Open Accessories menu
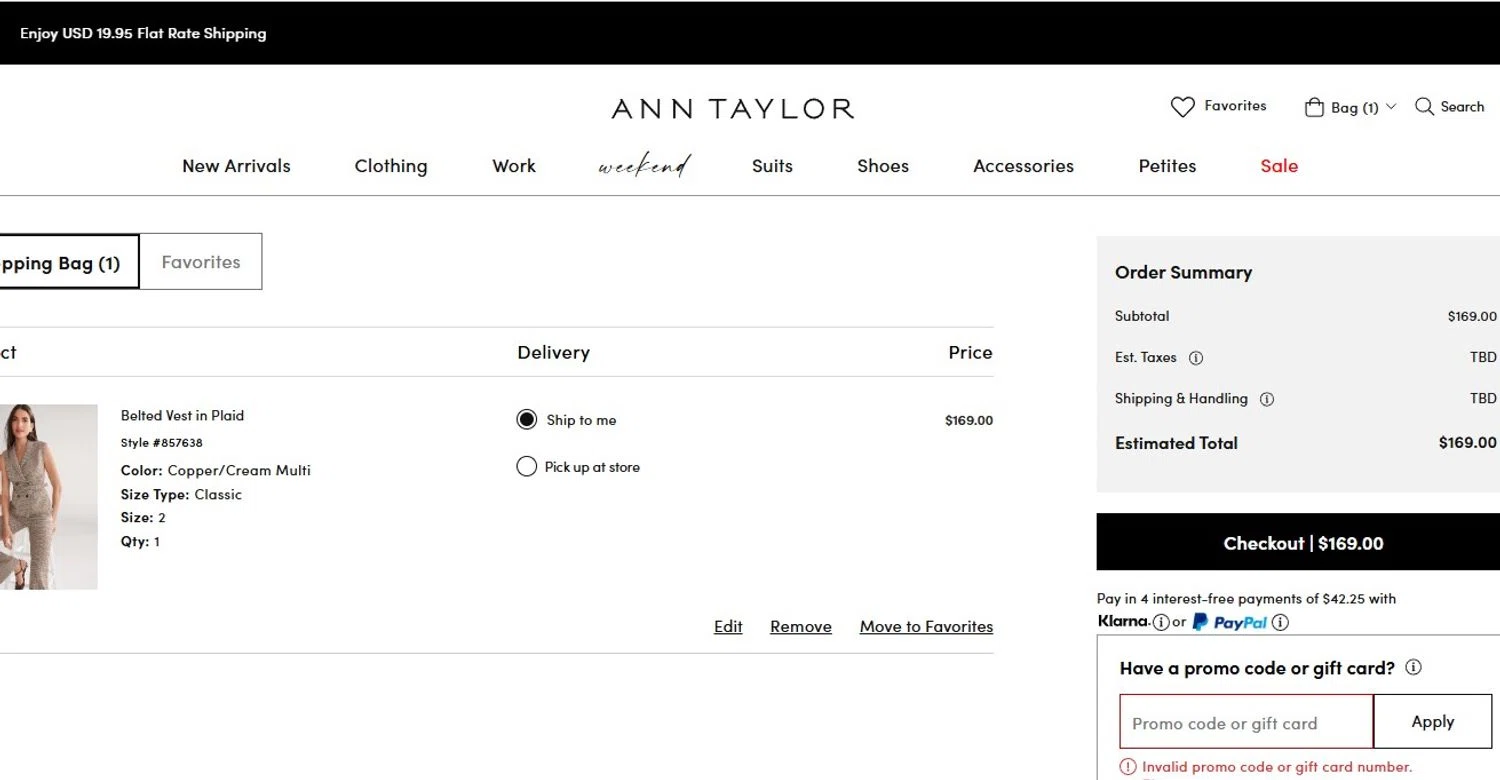The width and height of the screenshot is (1500, 780). coord(1023,166)
